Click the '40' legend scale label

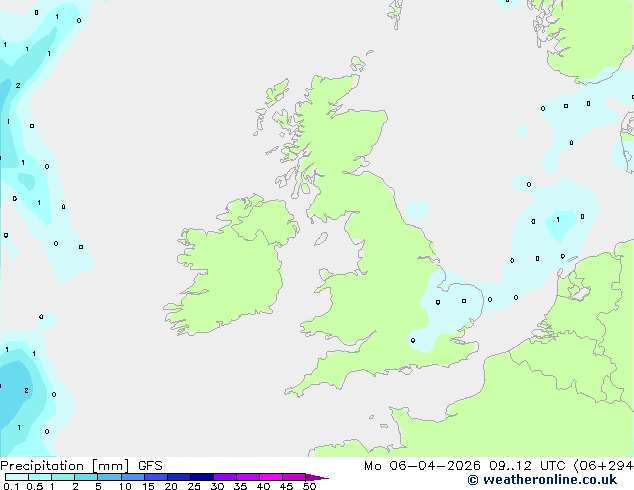click(x=263, y=486)
